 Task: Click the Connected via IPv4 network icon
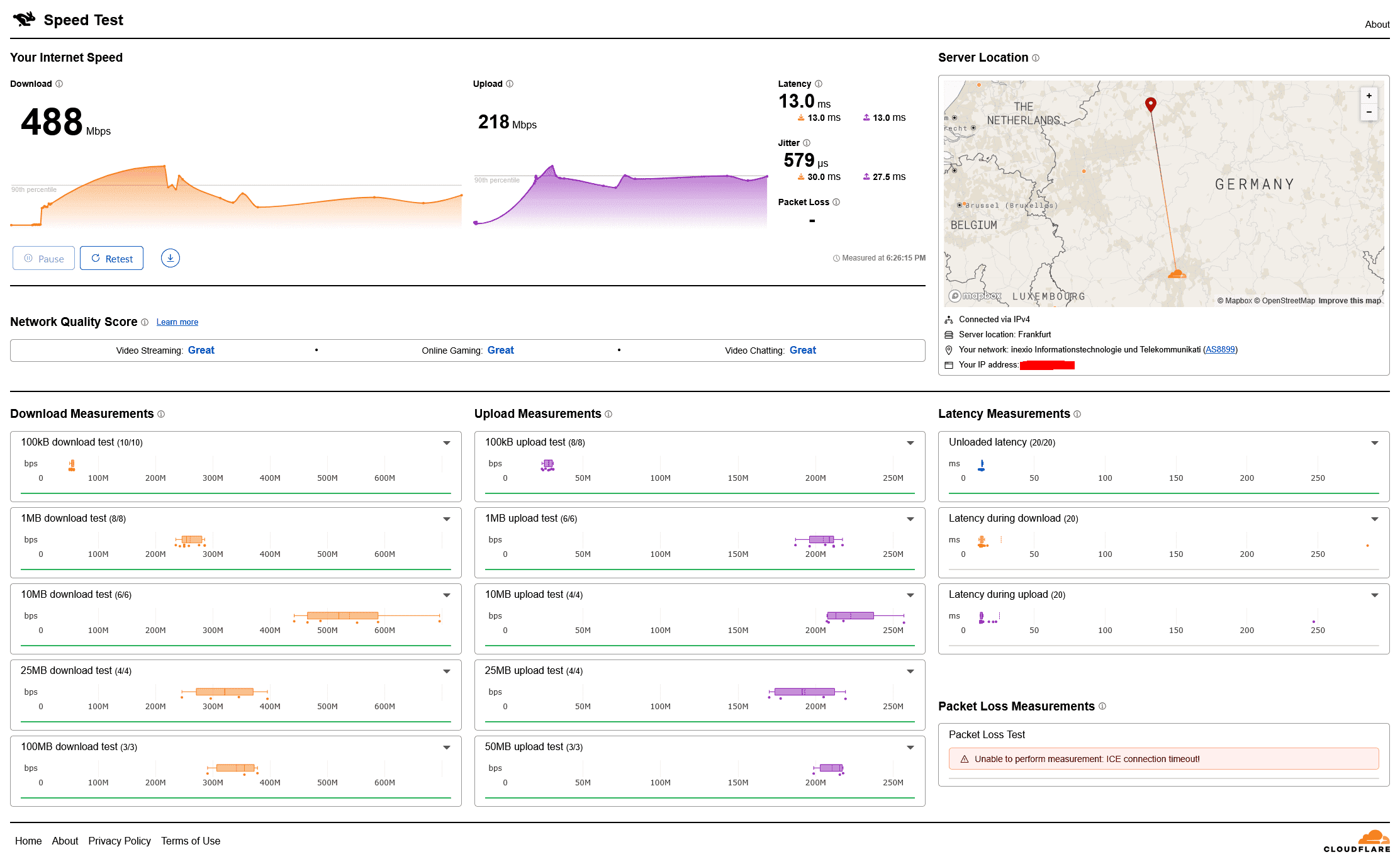(949, 320)
